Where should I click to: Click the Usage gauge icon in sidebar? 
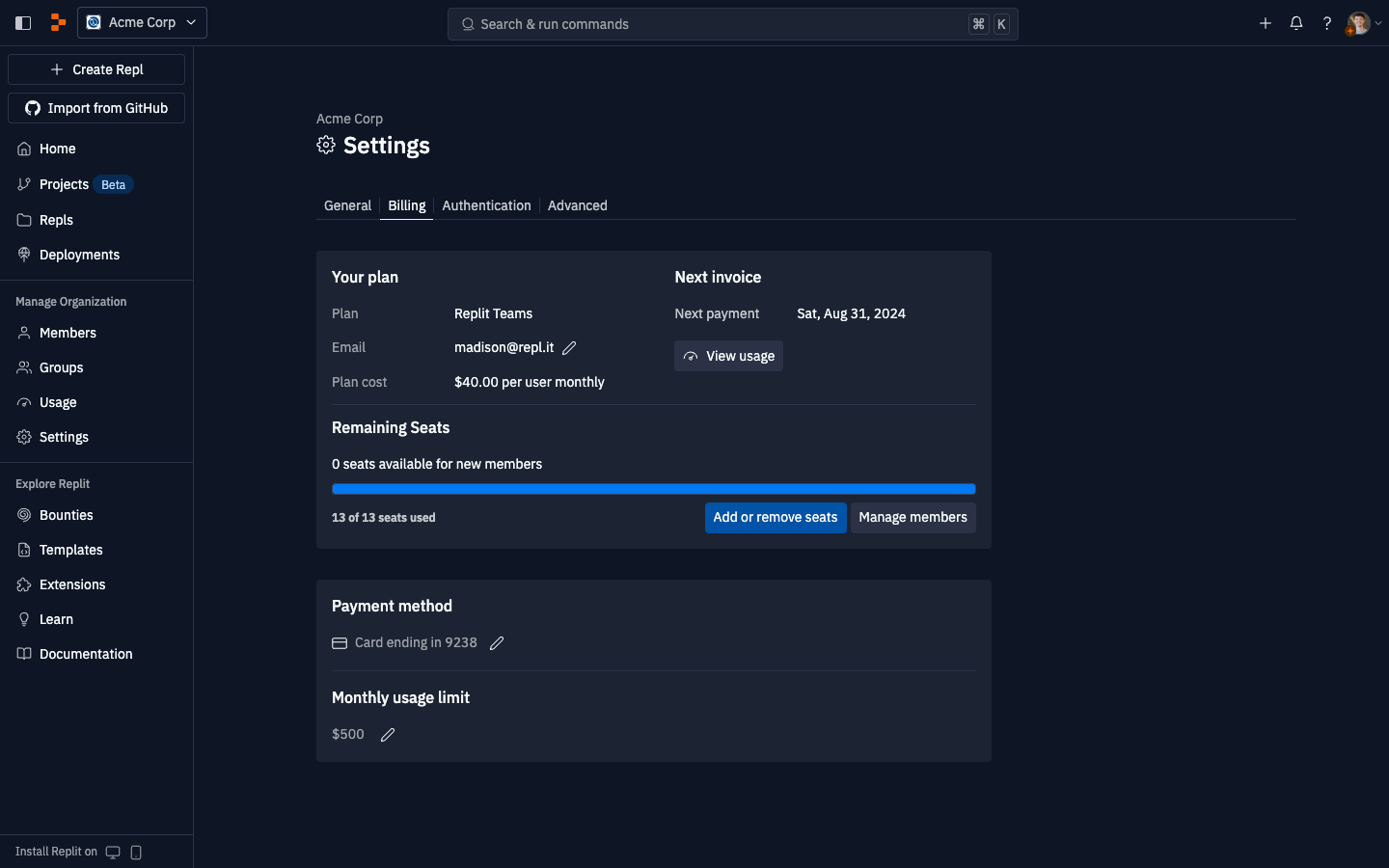(24, 402)
